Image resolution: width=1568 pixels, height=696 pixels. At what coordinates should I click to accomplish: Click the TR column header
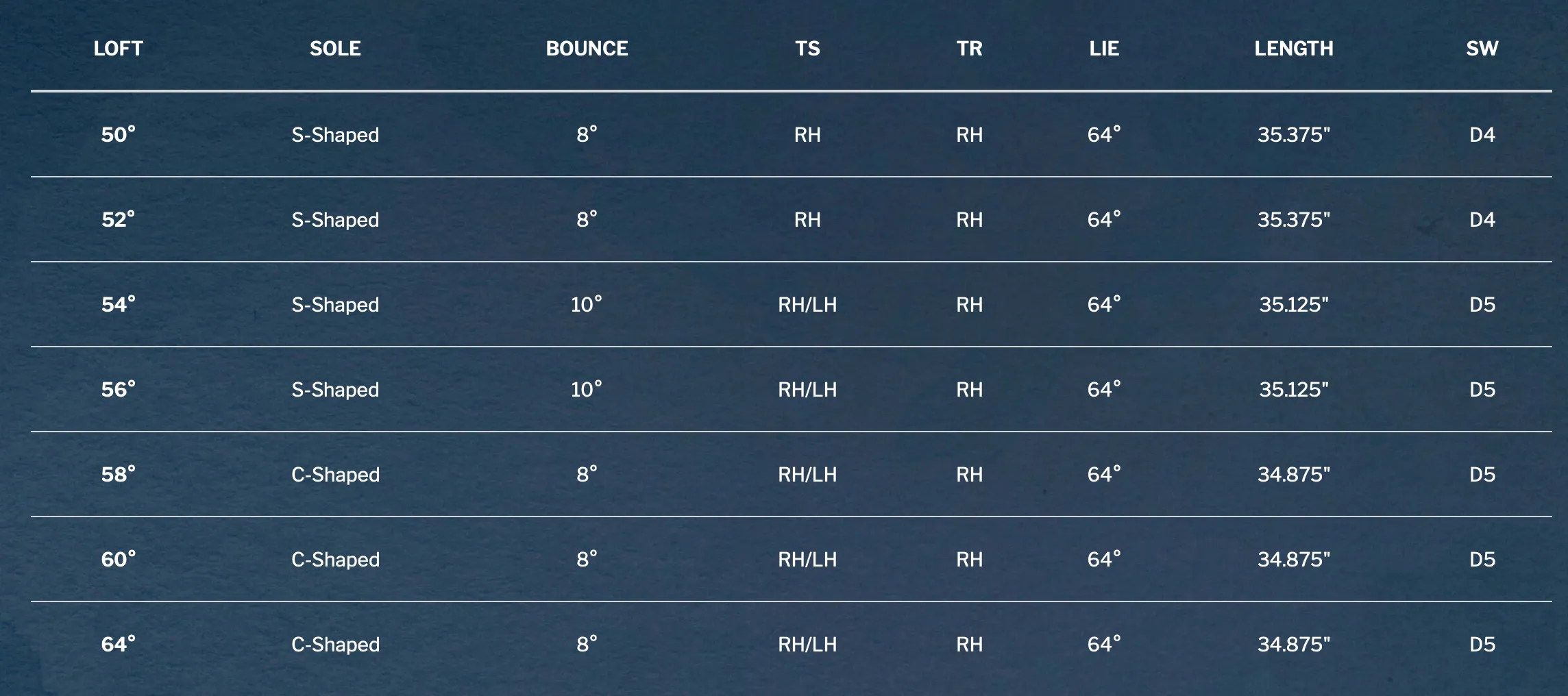pos(969,49)
